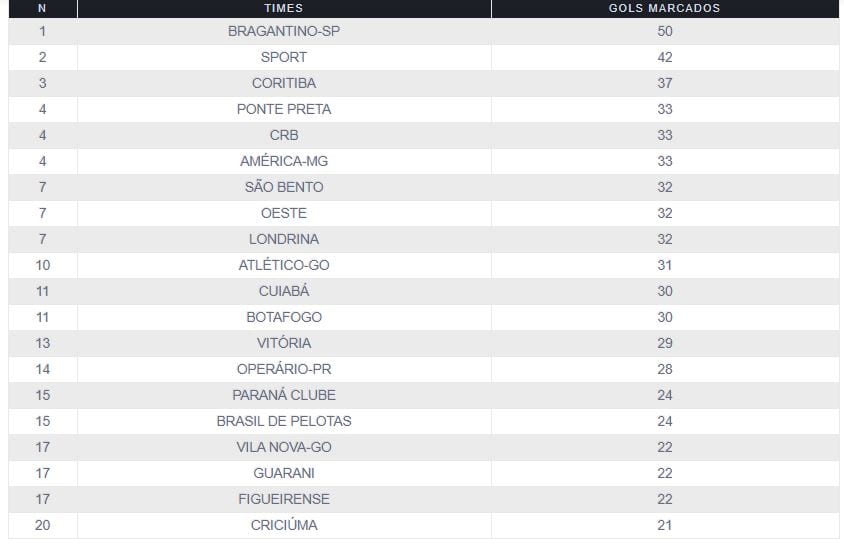
Task: Click the goals value 50 for Bragantino
Action: click(x=665, y=31)
